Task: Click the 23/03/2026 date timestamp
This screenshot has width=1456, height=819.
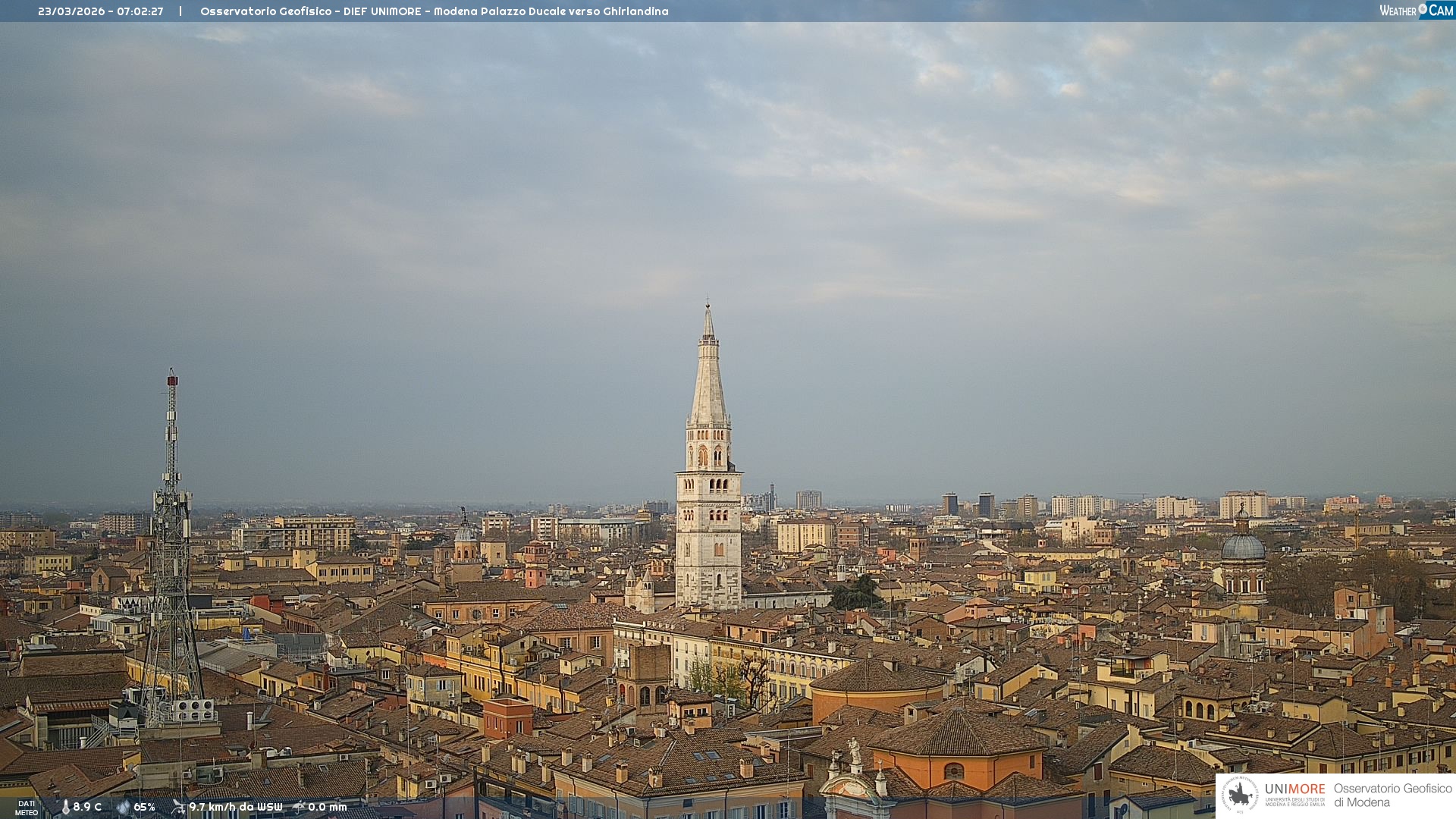Action: [71, 11]
